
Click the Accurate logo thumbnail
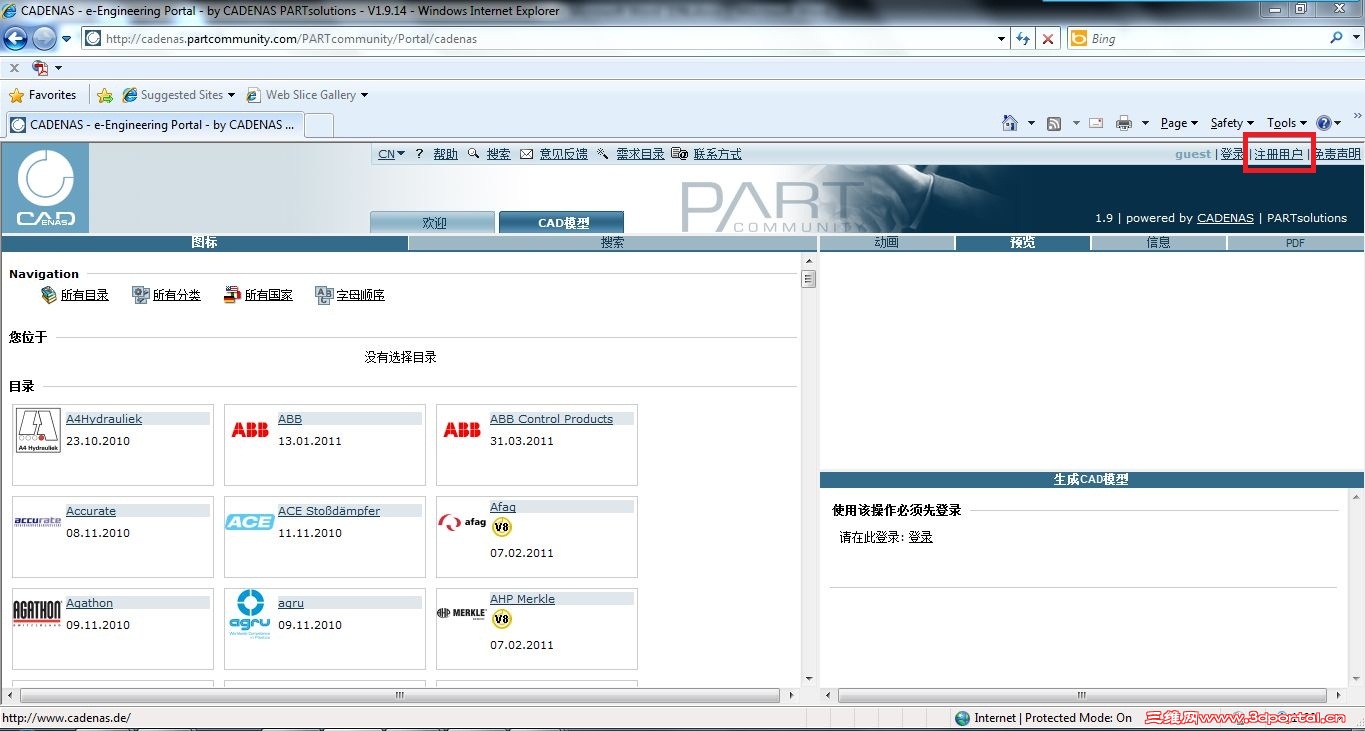coord(38,521)
